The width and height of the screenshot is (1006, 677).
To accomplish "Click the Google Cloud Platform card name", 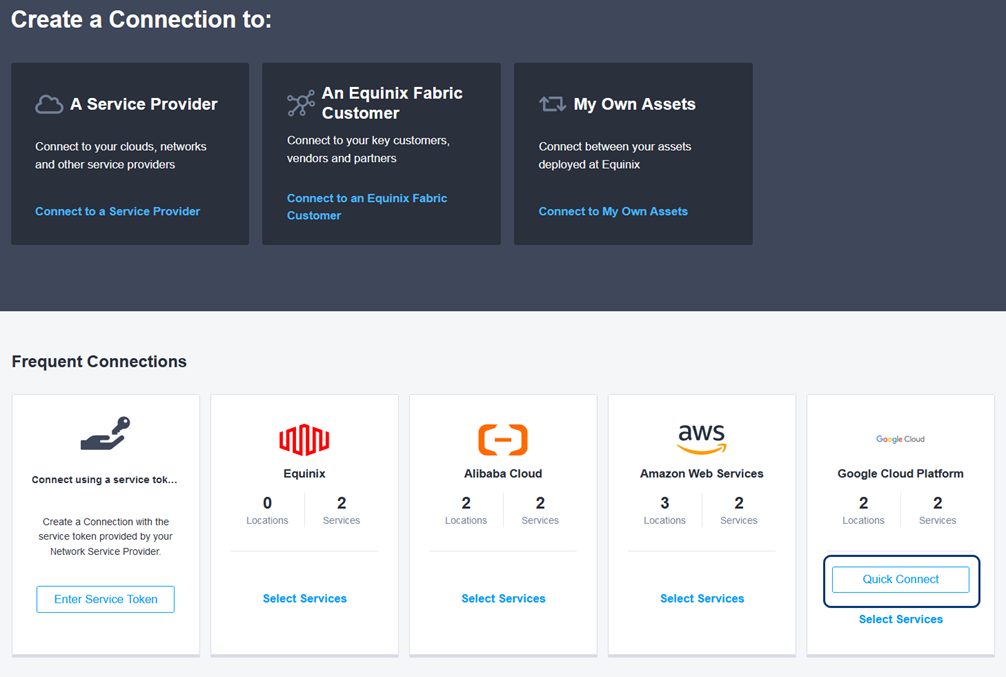I will click(900, 474).
